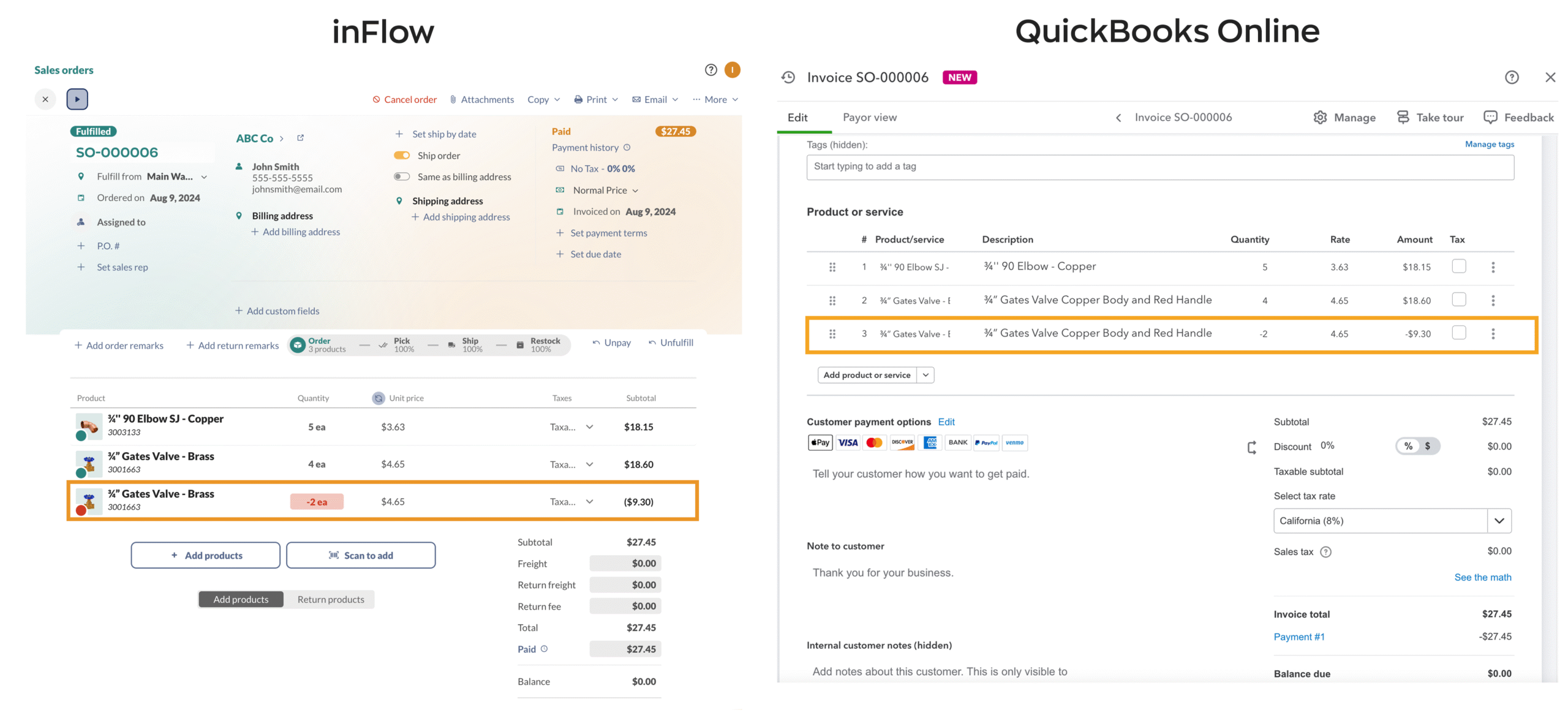Open the California (8%) tax rate dropdown
Image resolution: width=1568 pixels, height=721 pixels.
(1499, 520)
